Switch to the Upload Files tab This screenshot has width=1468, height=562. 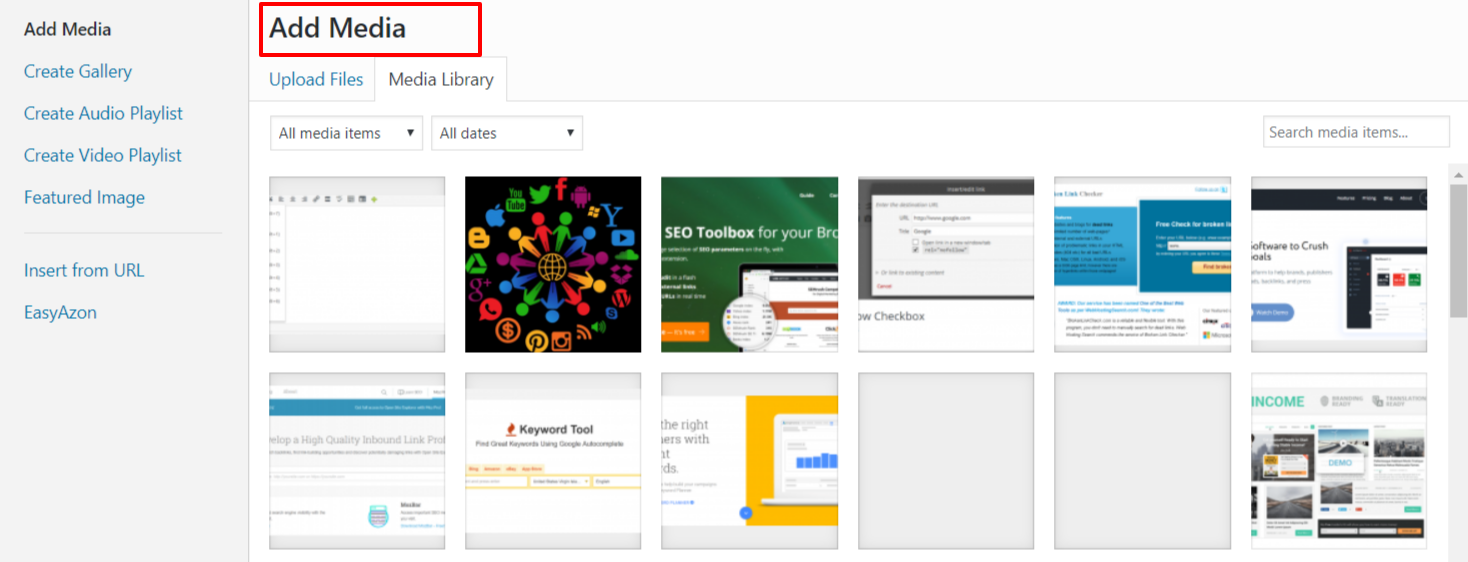pyautogui.click(x=316, y=80)
